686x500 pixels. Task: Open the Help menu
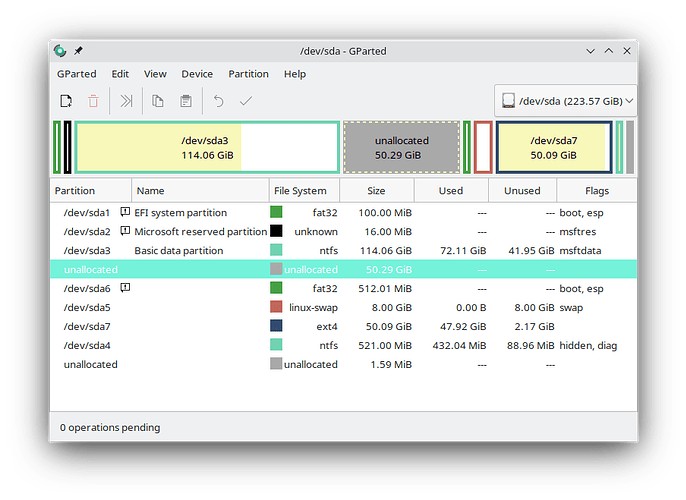(295, 74)
